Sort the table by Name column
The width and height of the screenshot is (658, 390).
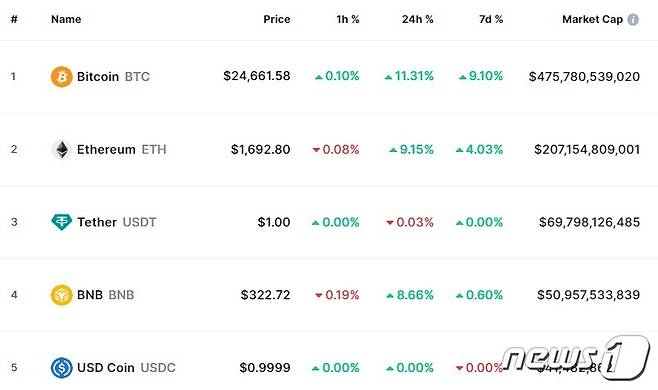point(66,19)
